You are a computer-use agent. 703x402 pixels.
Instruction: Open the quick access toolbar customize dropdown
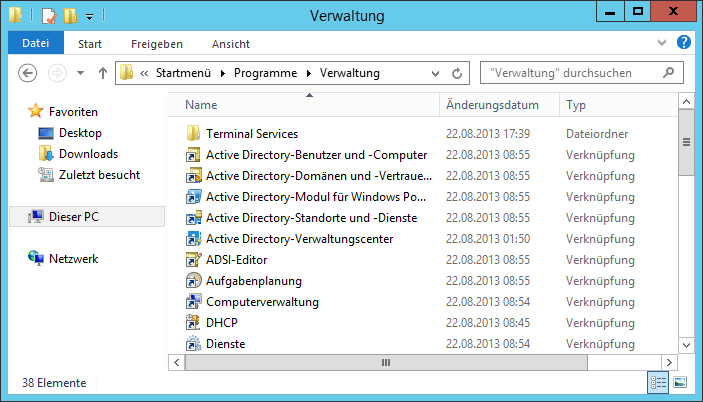(90, 17)
